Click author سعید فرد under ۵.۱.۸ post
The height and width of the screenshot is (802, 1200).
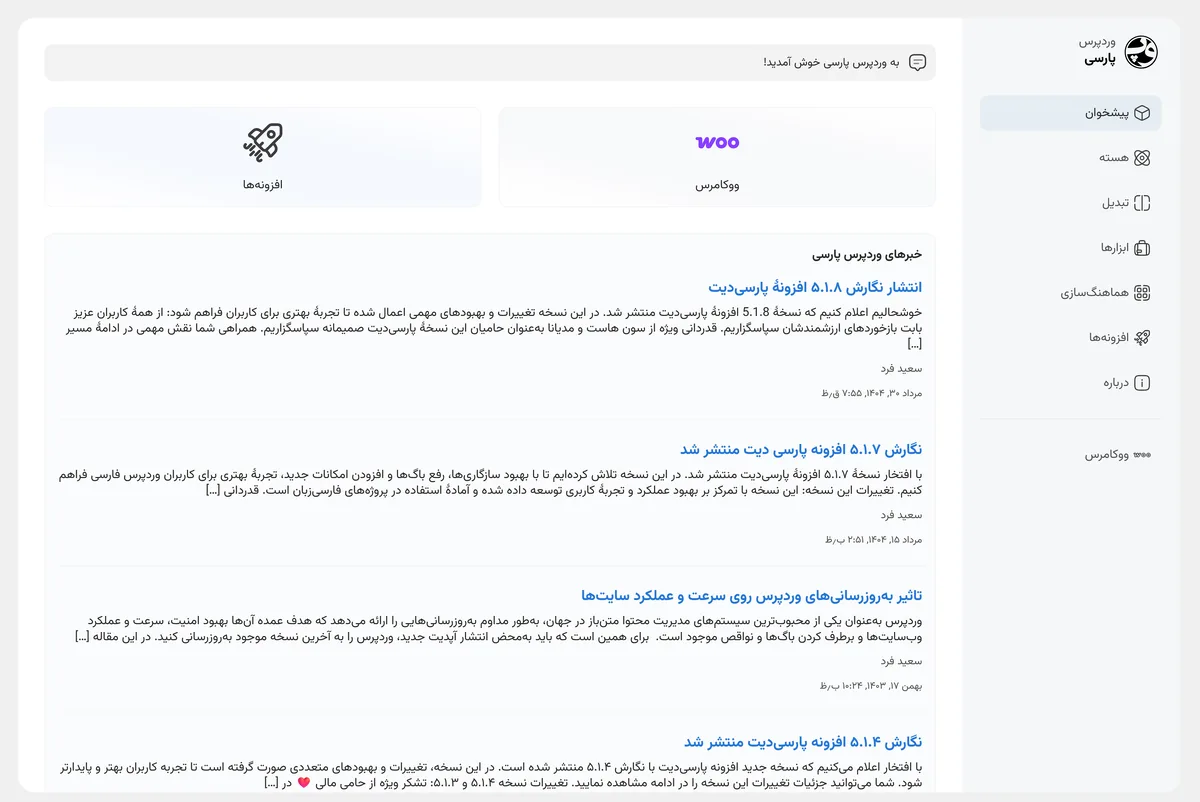tap(901, 369)
